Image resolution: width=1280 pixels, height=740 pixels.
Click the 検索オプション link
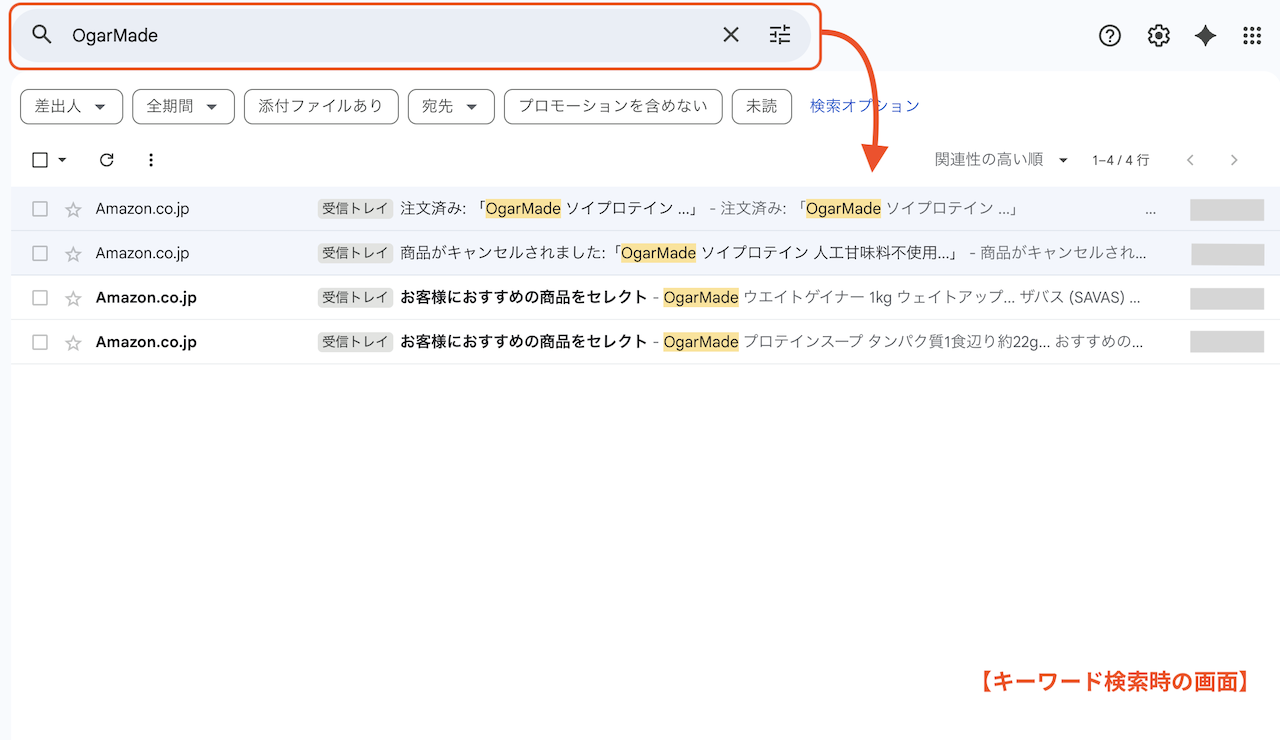864,106
